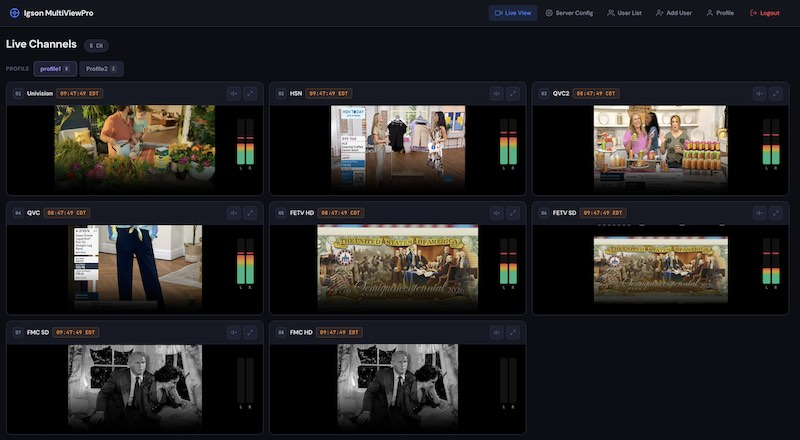800x440 pixels.
Task: Mute audio on the FETV SD channel
Action: pyautogui.click(x=760, y=213)
